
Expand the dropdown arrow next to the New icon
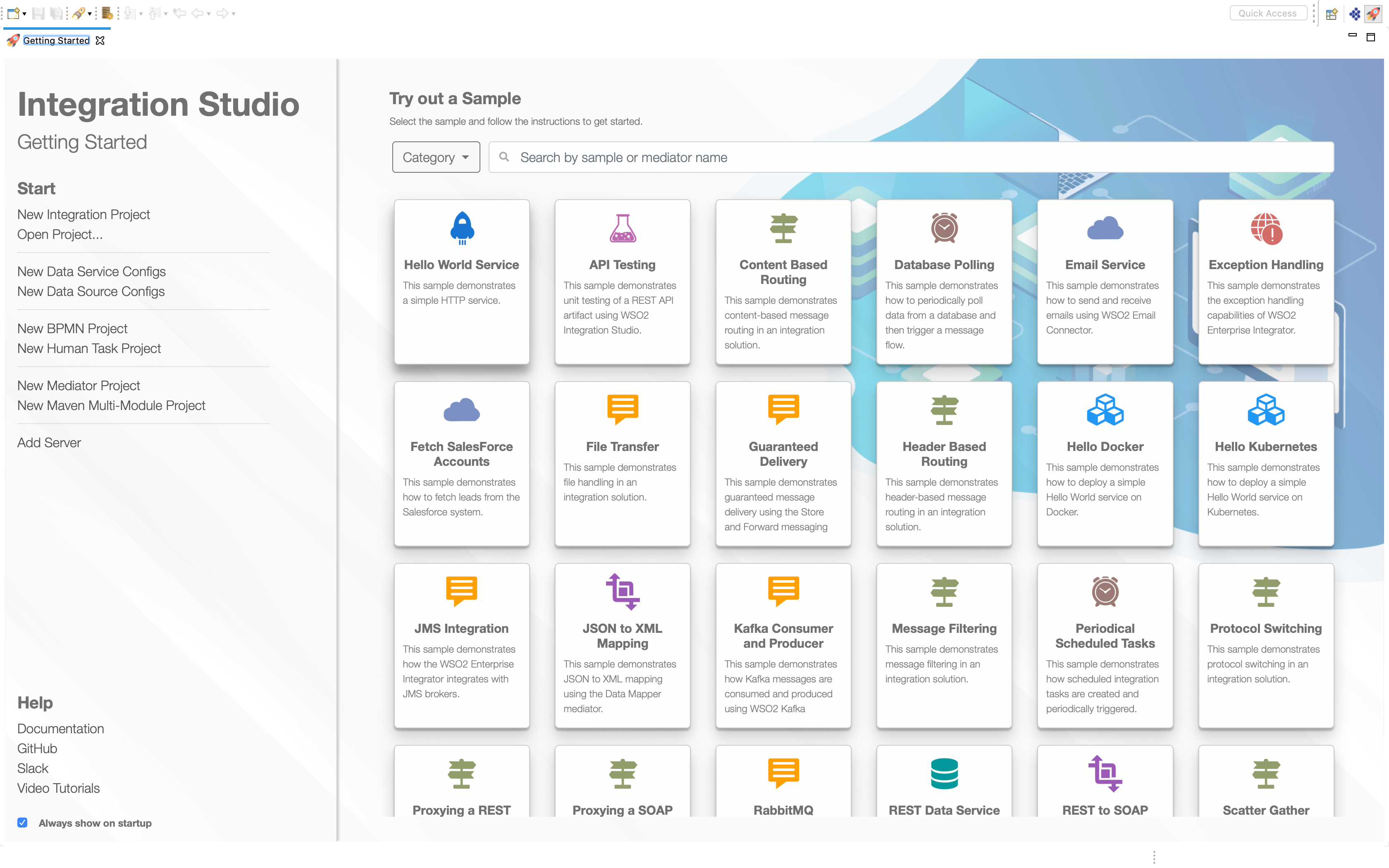click(24, 14)
